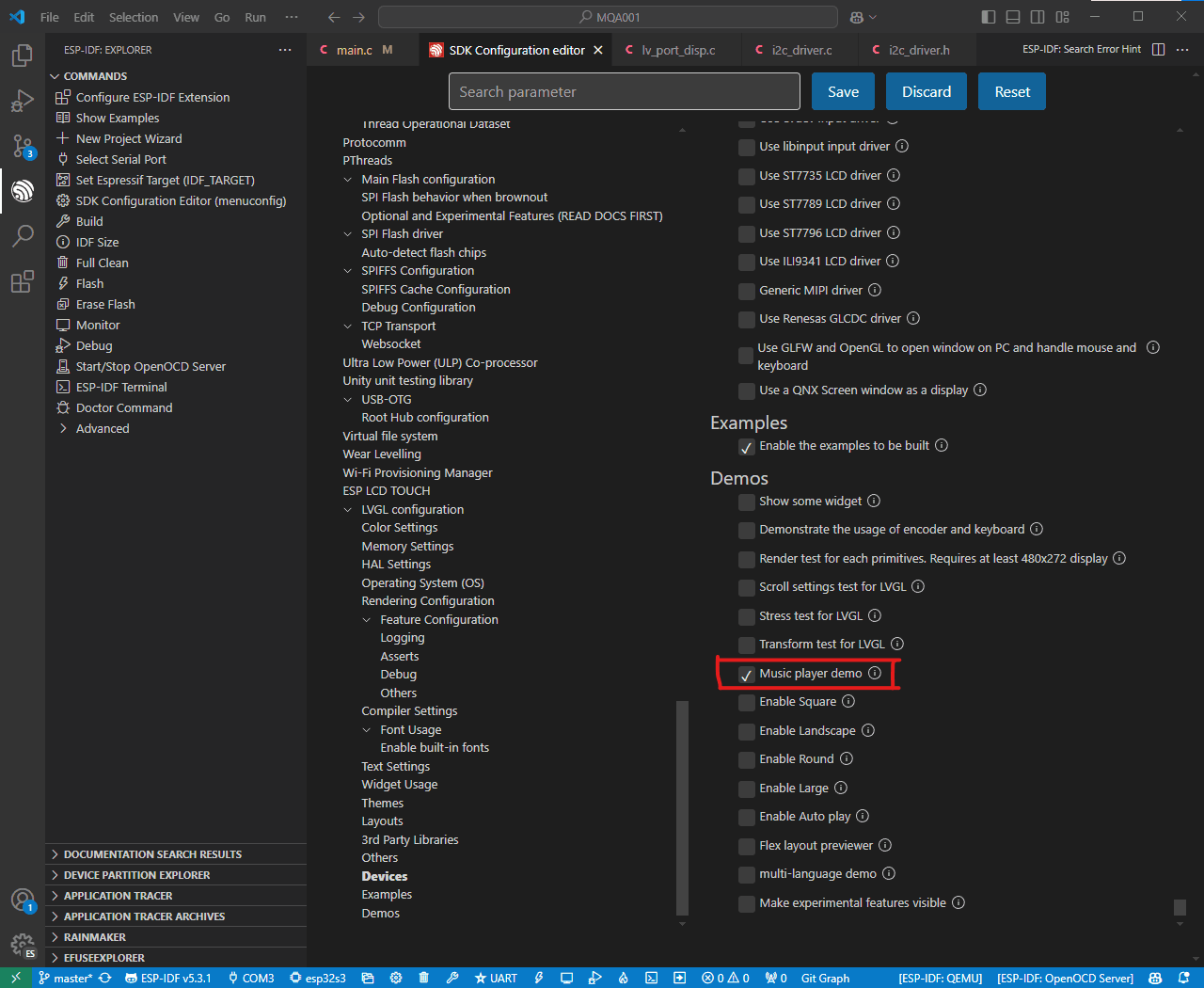Select COM3 port in status bar
The height and width of the screenshot is (988, 1204).
[251, 978]
